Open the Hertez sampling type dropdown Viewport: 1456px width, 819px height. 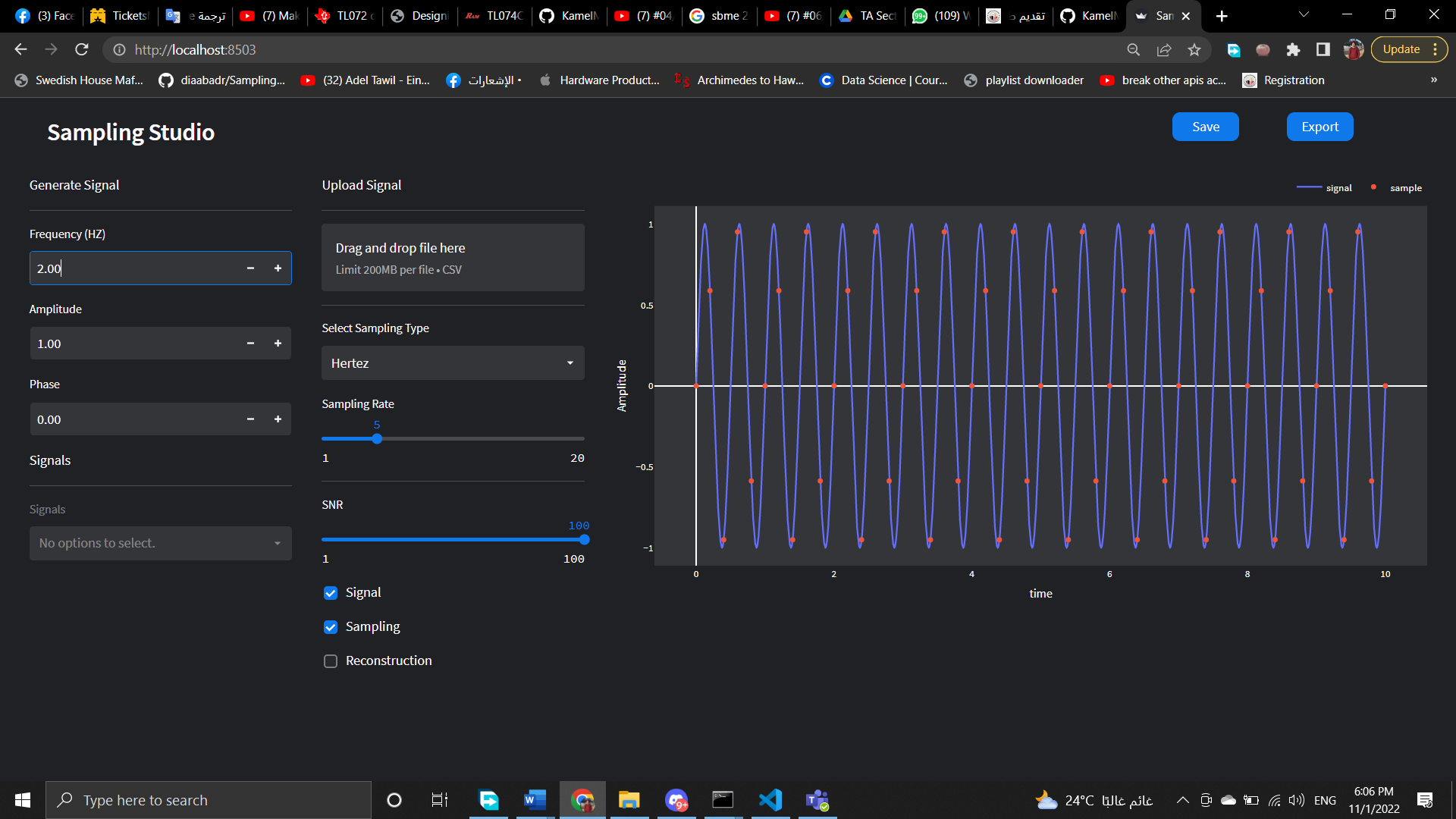tap(453, 362)
